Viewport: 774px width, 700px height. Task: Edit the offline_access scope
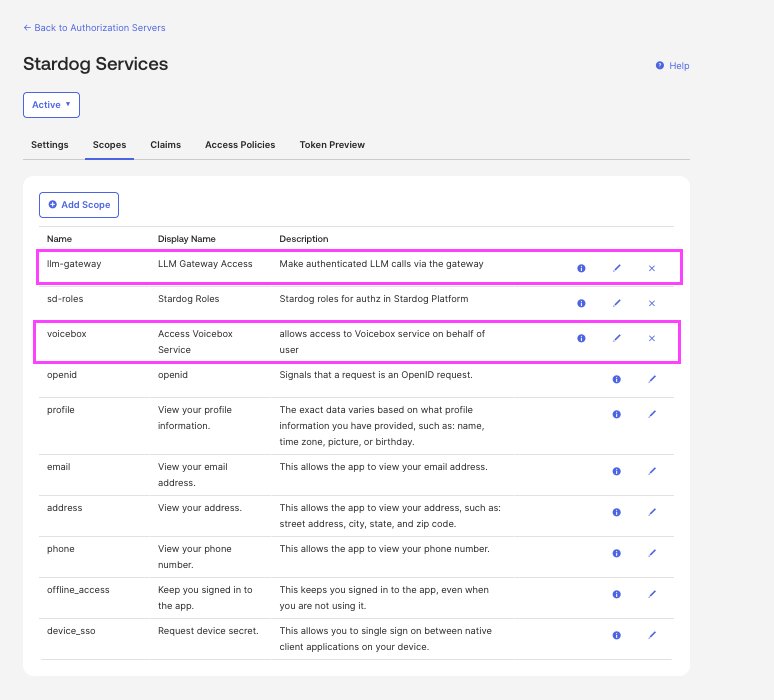click(x=652, y=594)
